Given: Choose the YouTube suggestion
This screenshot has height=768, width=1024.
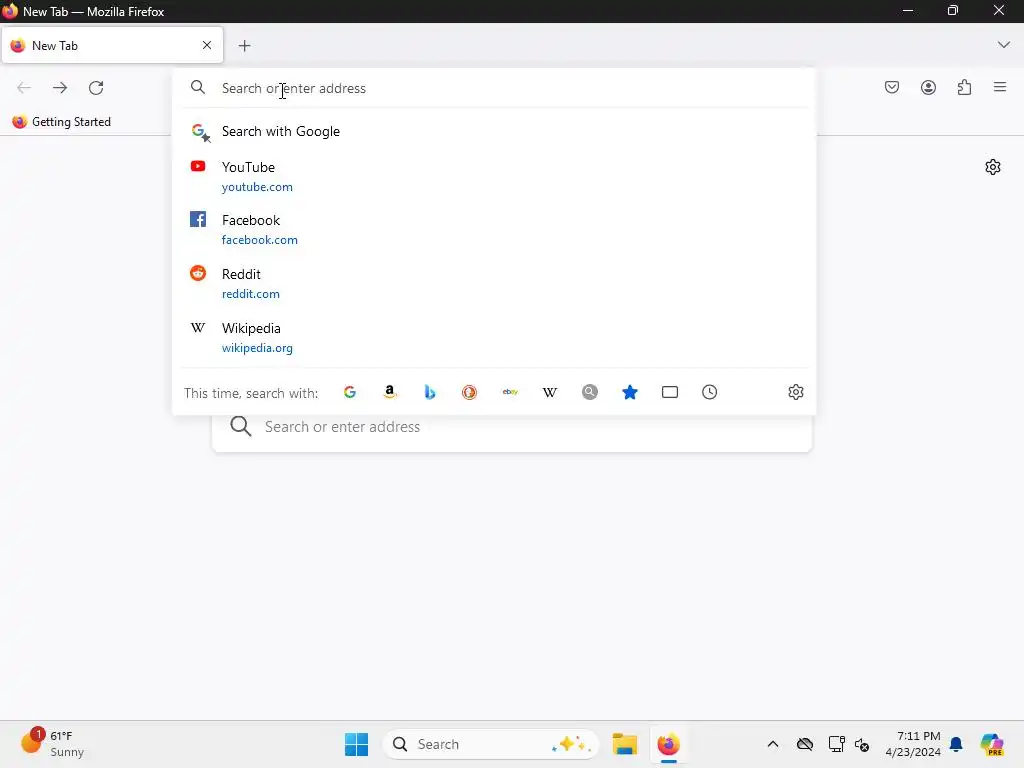Looking at the screenshot, I should (x=494, y=176).
